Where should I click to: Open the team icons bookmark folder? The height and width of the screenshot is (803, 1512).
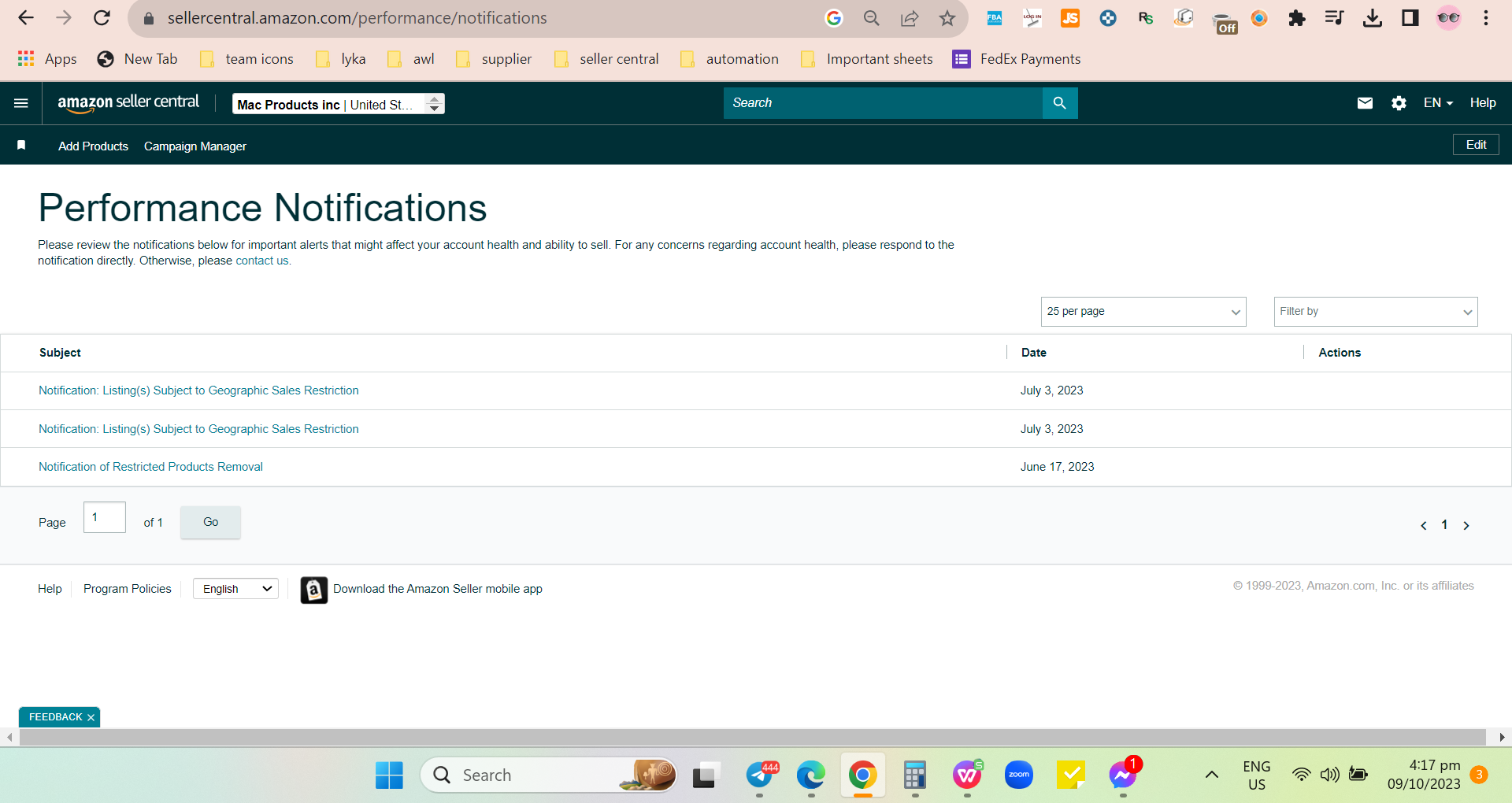246,59
